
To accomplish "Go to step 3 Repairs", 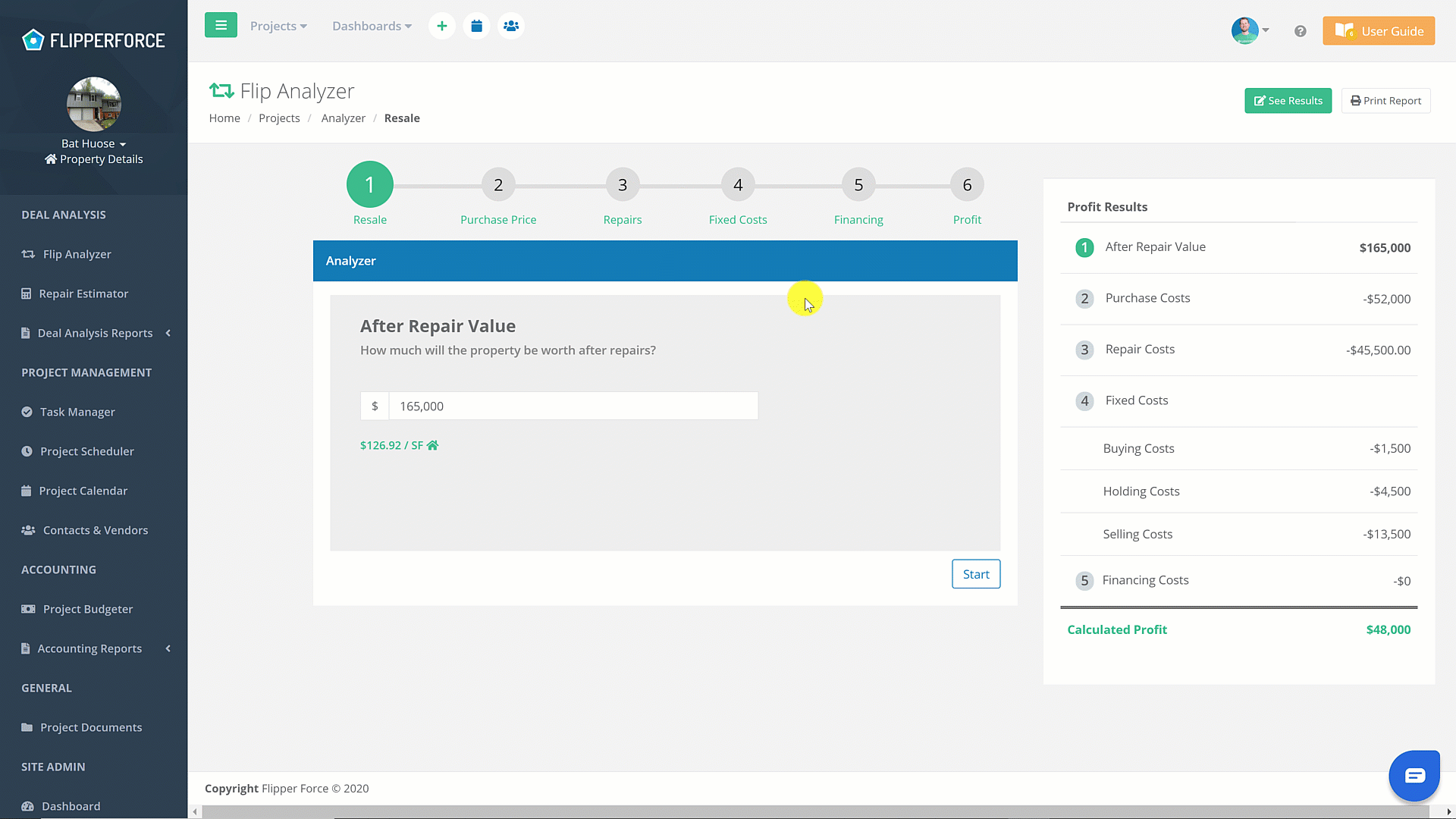I will point(622,185).
